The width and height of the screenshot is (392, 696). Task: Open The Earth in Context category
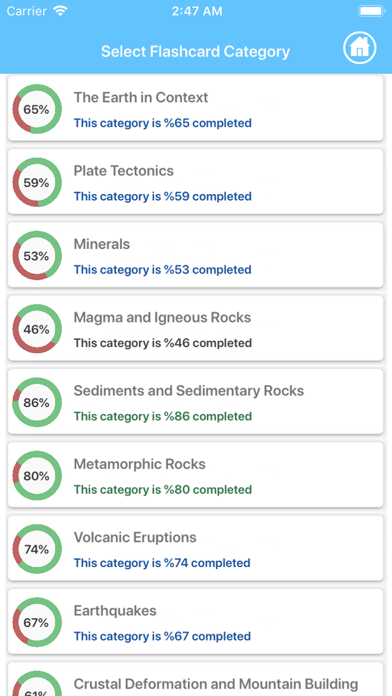click(195, 109)
